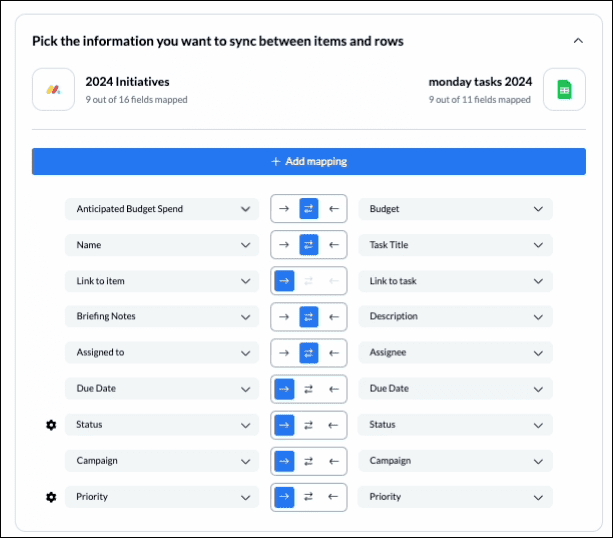Set Campaign row left arrow sync
The width and height of the screenshot is (613, 538).
point(333,461)
